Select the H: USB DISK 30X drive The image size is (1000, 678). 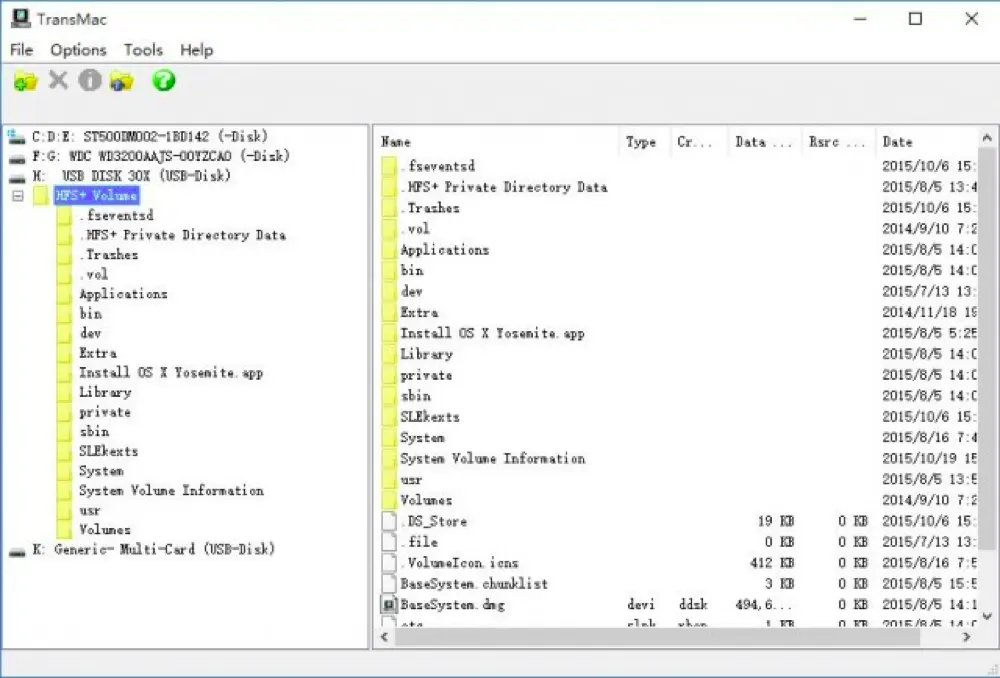point(131,175)
